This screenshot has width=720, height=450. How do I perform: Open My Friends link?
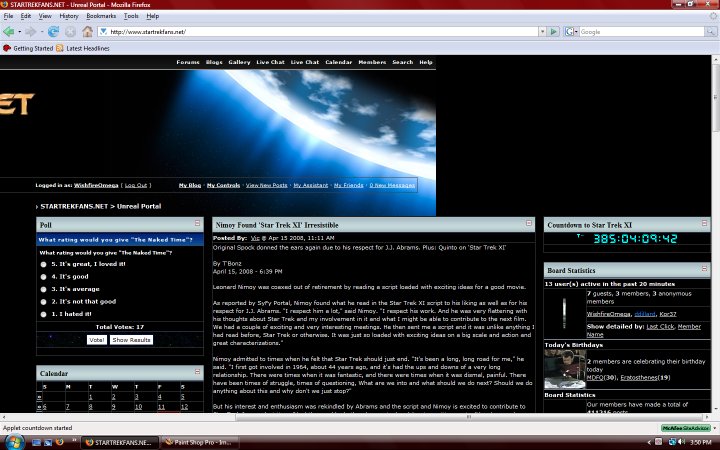349,185
